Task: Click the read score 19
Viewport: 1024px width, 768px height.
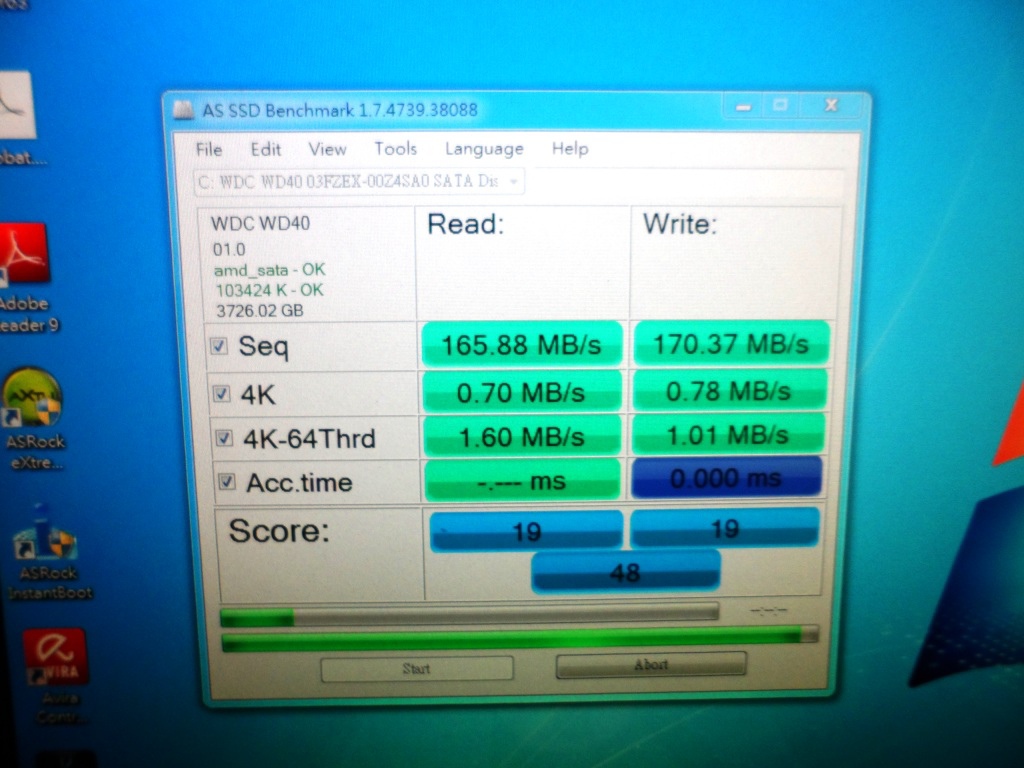Action: 526,531
